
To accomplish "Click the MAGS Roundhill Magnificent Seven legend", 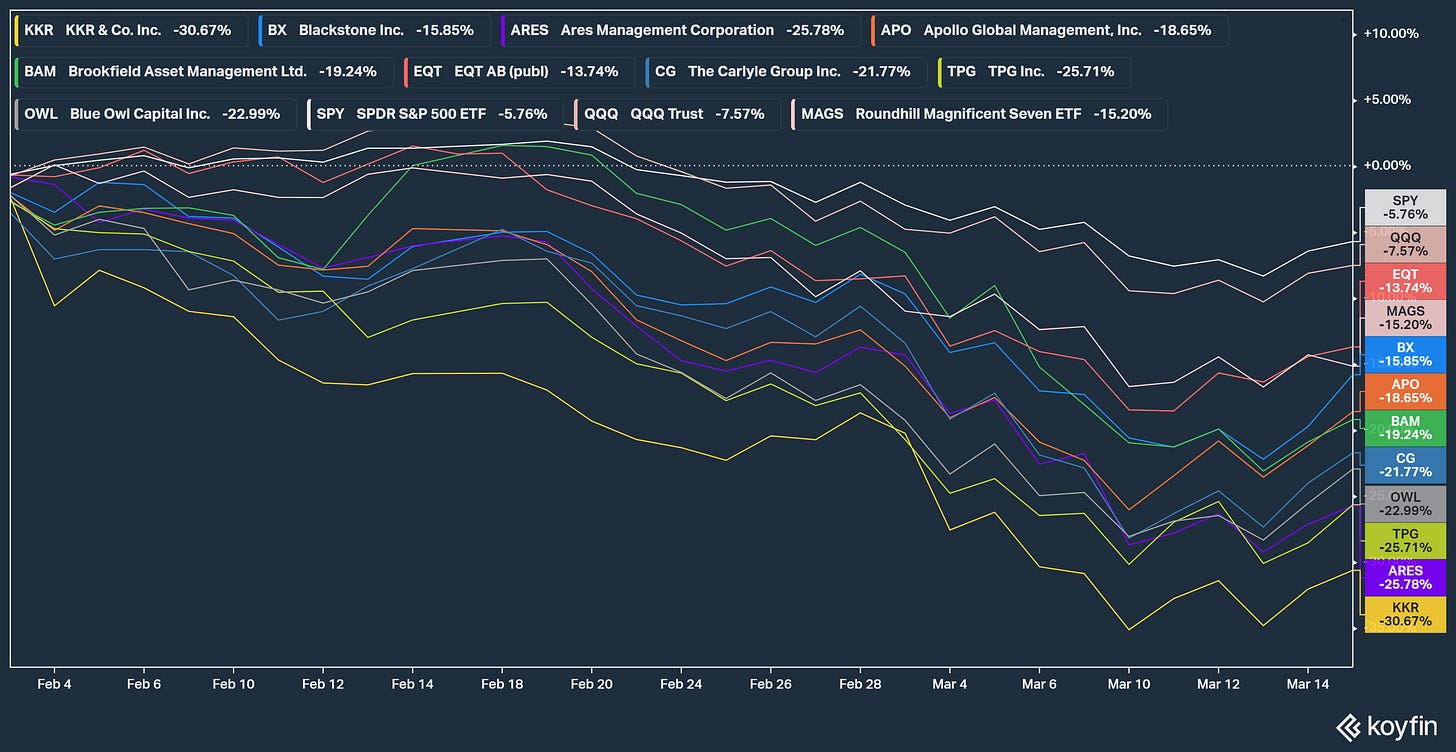I will (x=978, y=114).
